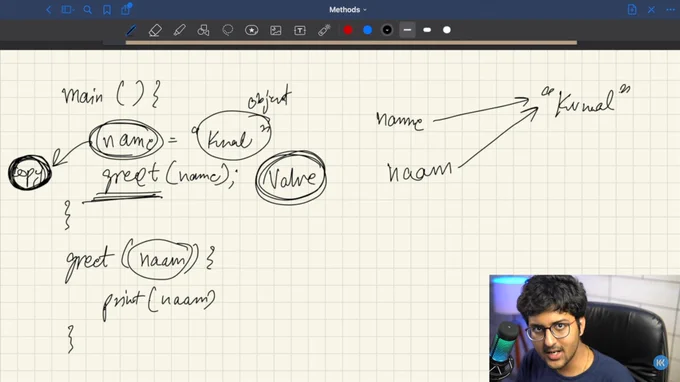Click the presenter webcam video thumbnail

(x=585, y=328)
